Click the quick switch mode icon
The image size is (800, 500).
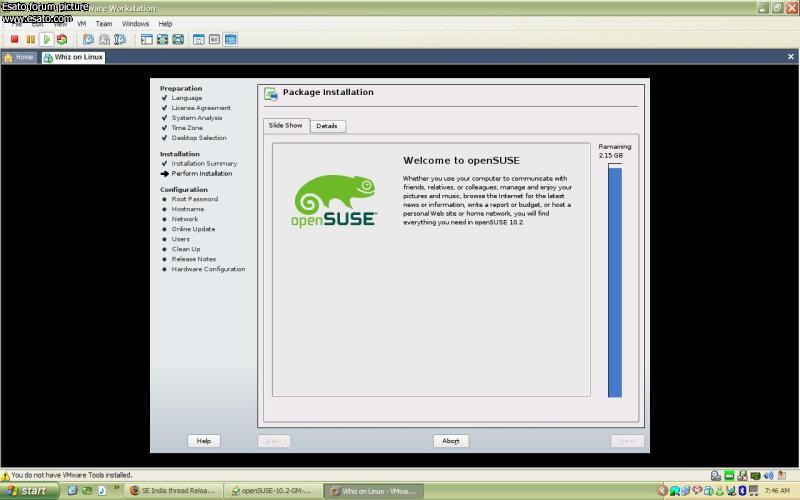(x=178, y=39)
